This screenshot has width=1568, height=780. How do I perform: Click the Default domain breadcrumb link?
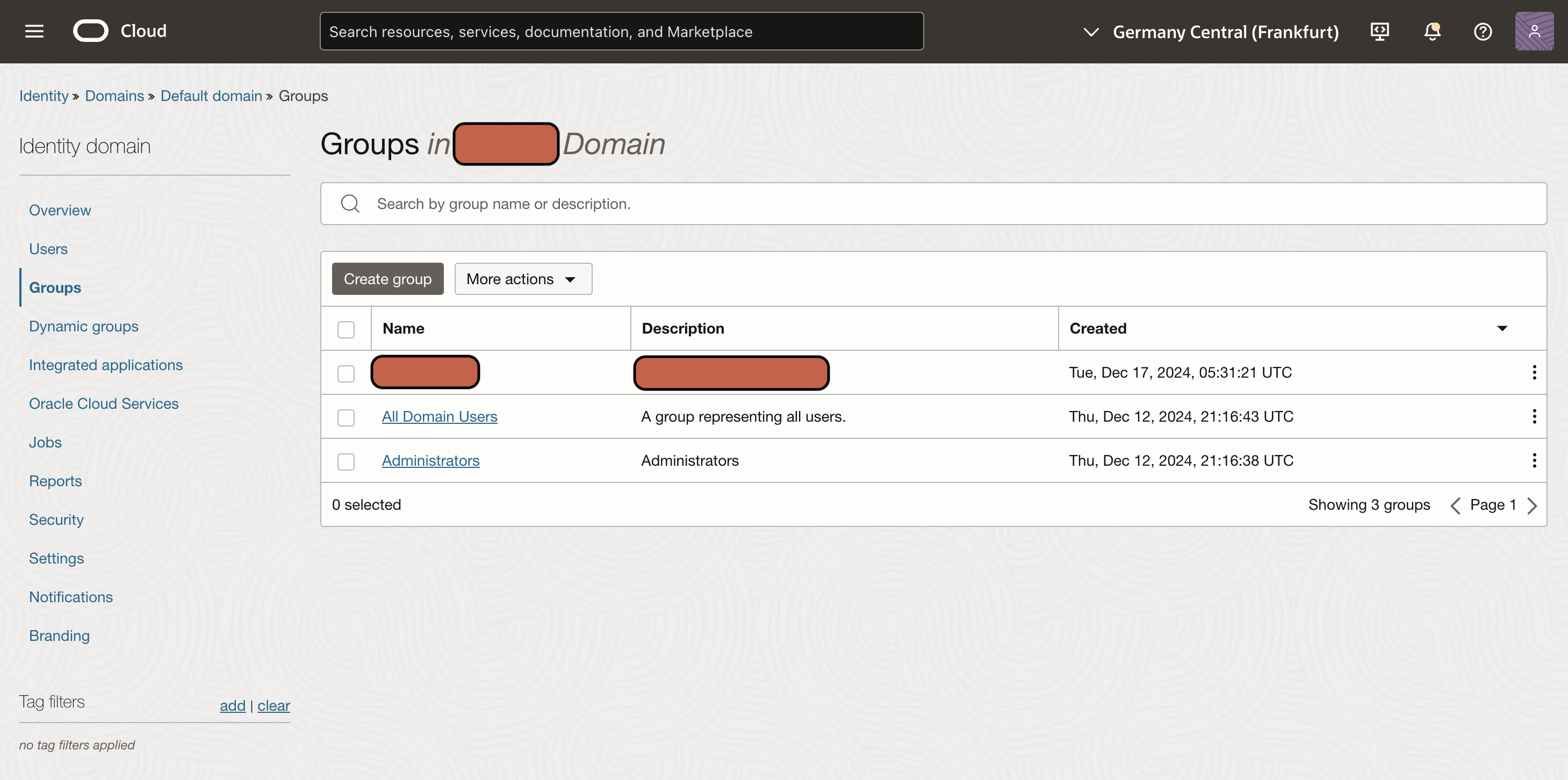click(x=211, y=96)
